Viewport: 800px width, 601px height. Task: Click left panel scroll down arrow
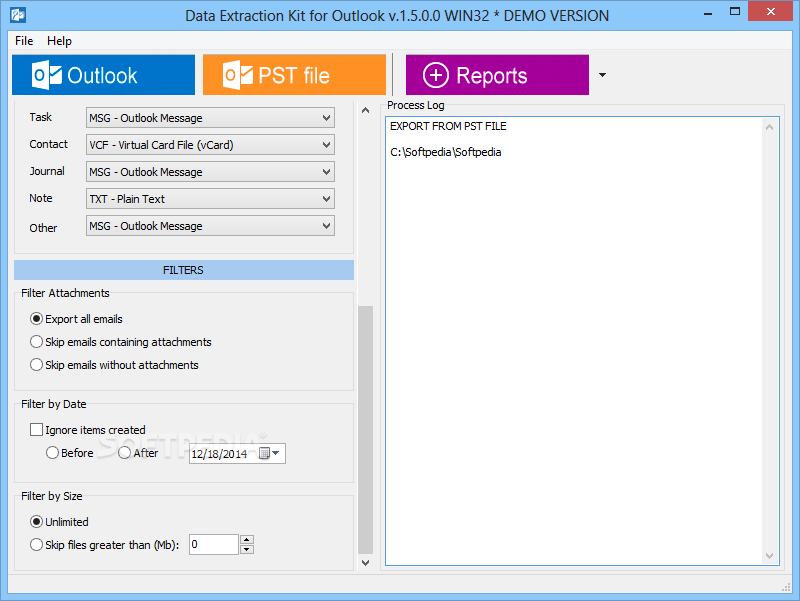pyautogui.click(x=365, y=563)
